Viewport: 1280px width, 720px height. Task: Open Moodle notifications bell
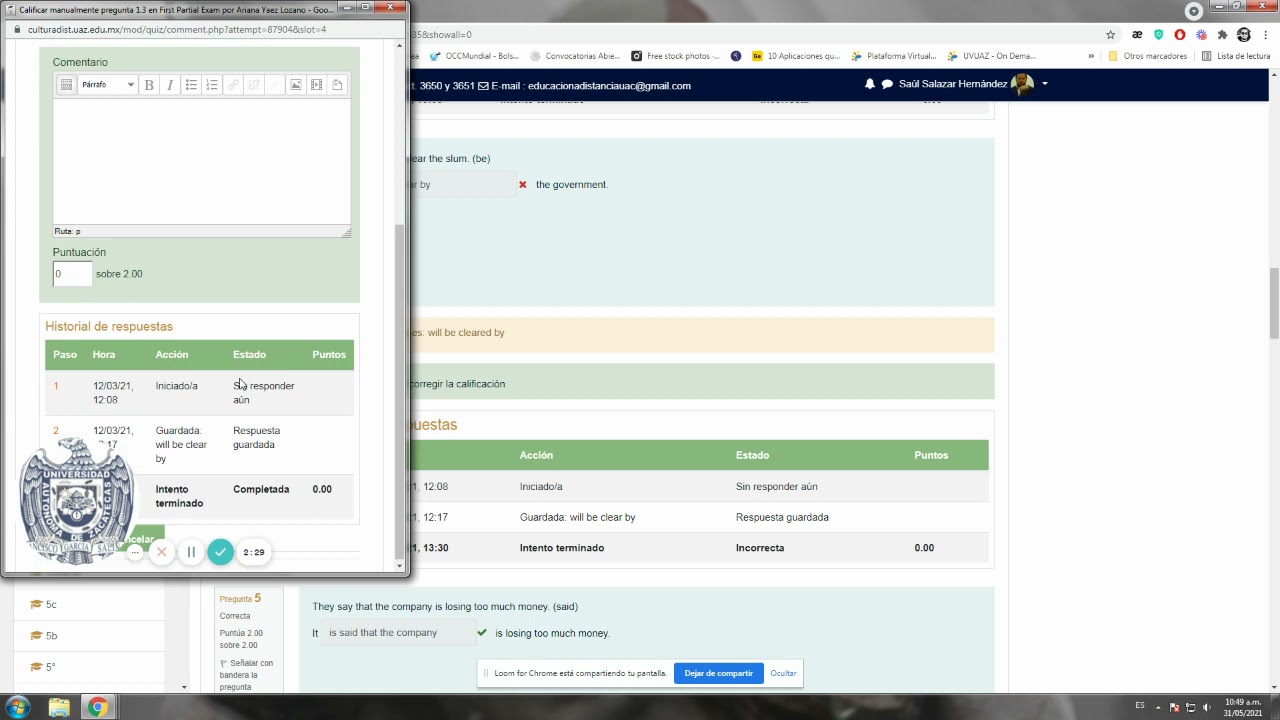point(870,84)
